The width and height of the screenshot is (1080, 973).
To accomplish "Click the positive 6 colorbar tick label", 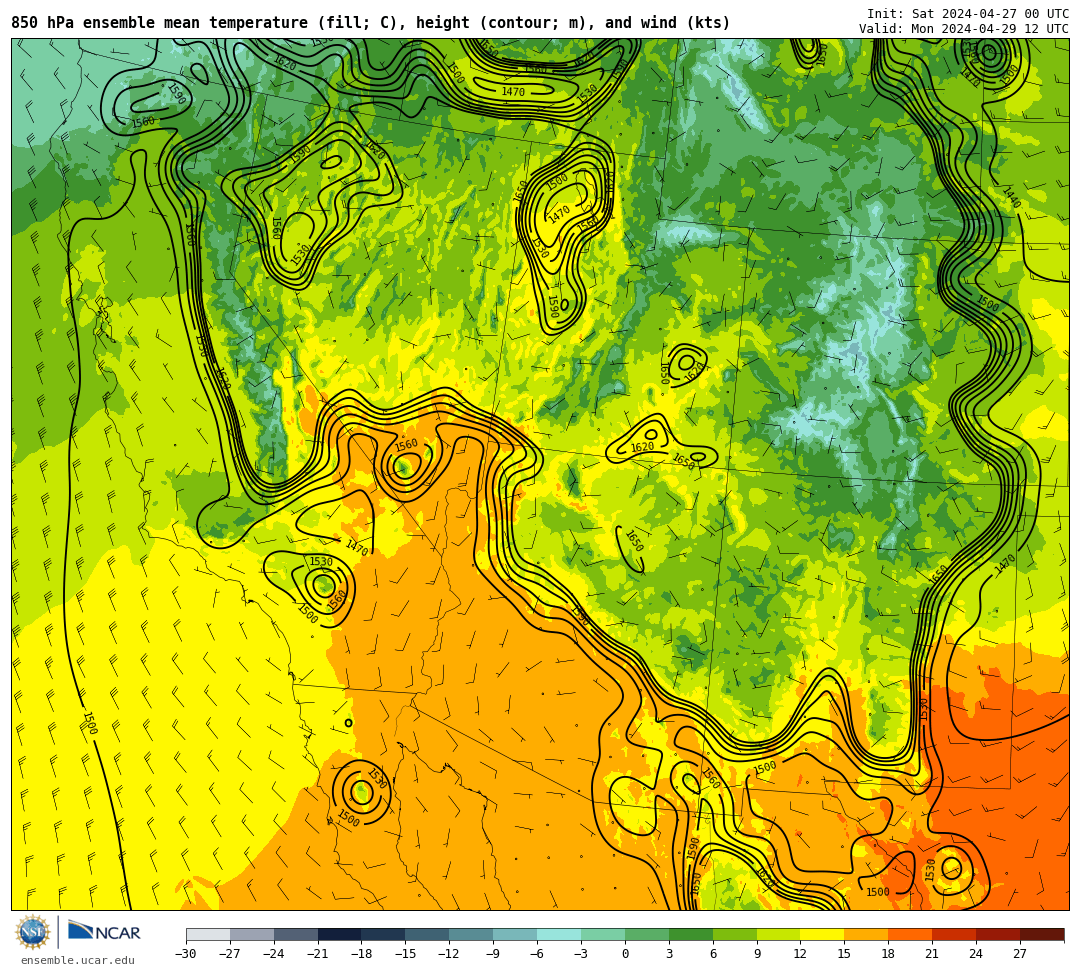I will [x=713, y=954].
